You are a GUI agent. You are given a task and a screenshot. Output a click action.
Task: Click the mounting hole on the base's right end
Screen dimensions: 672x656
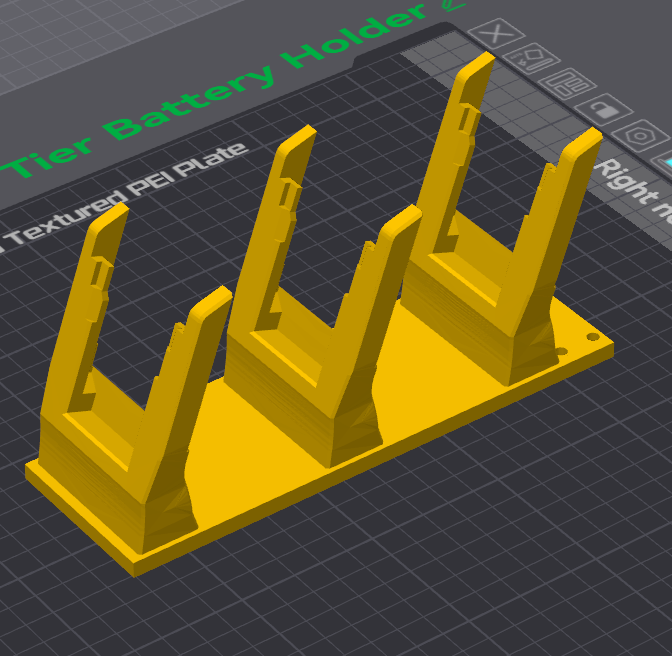pyautogui.click(x=593, y=338)
